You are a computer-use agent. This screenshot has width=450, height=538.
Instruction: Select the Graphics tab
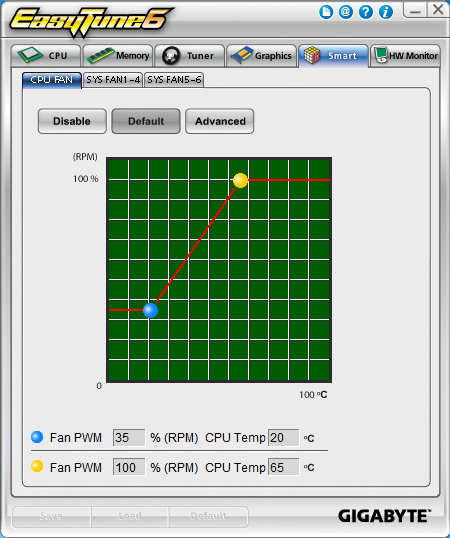262,56
